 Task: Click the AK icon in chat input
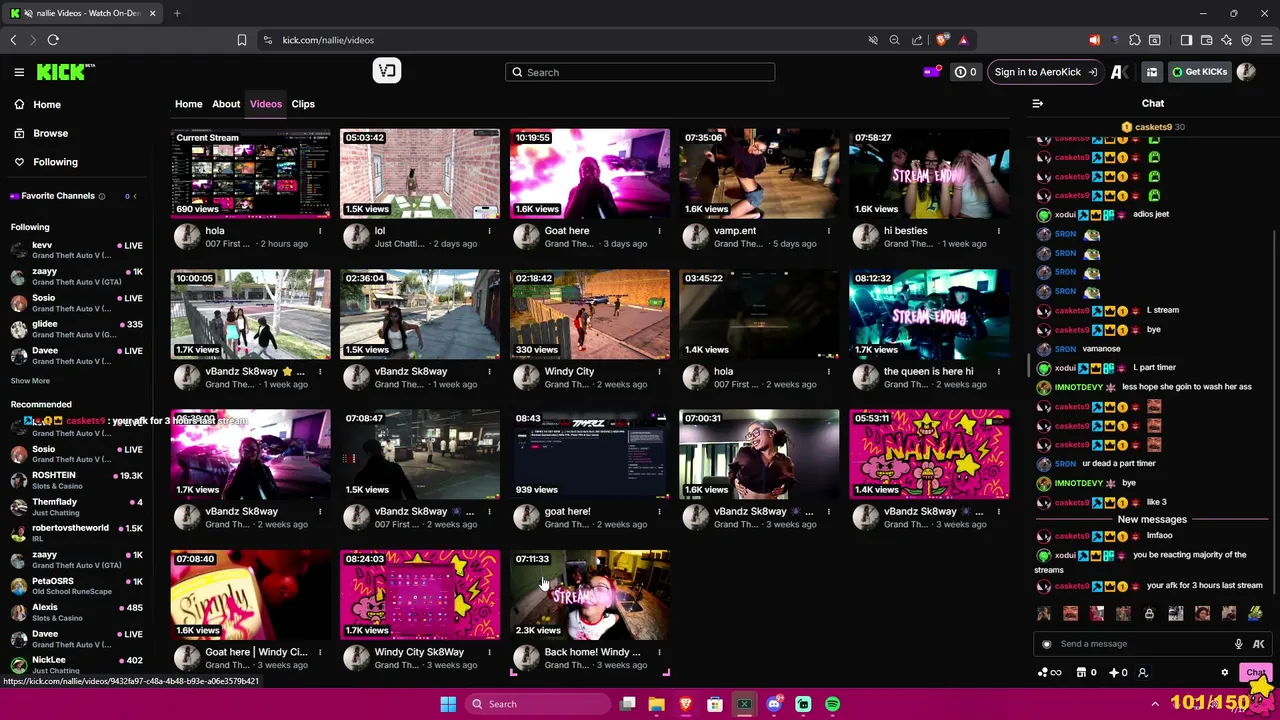pyautogui.click(x=1258, y=644)
